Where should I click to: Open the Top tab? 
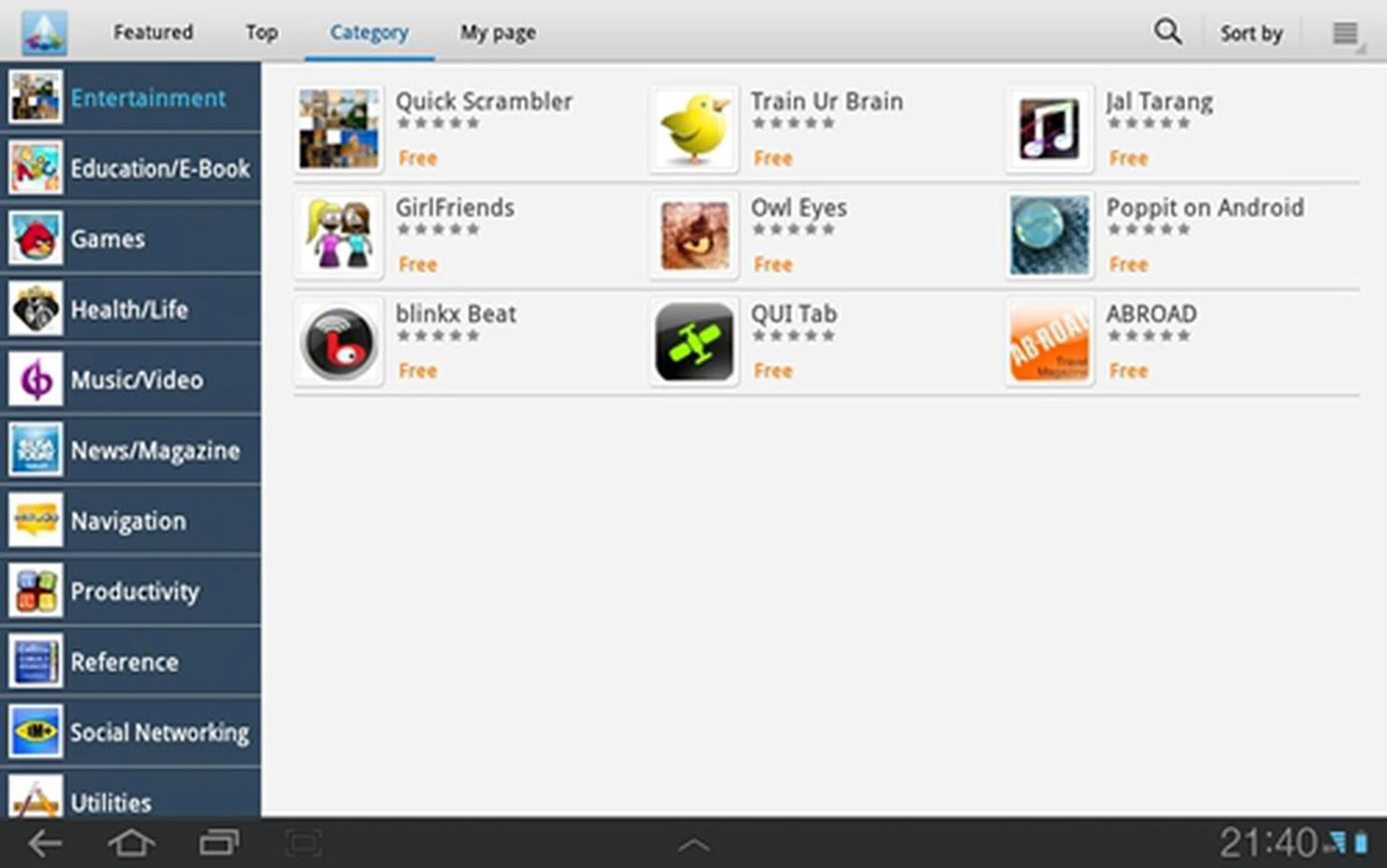(x=262, y=32)
